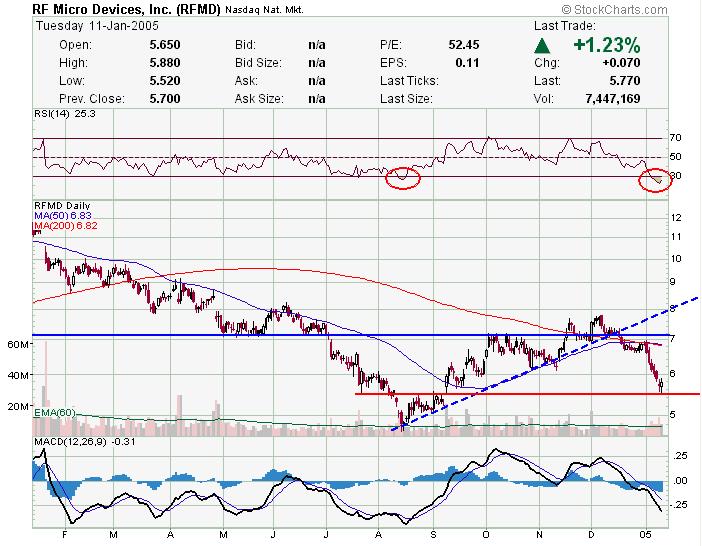Click the 'Last Trade:' heading

coord(565,26)
